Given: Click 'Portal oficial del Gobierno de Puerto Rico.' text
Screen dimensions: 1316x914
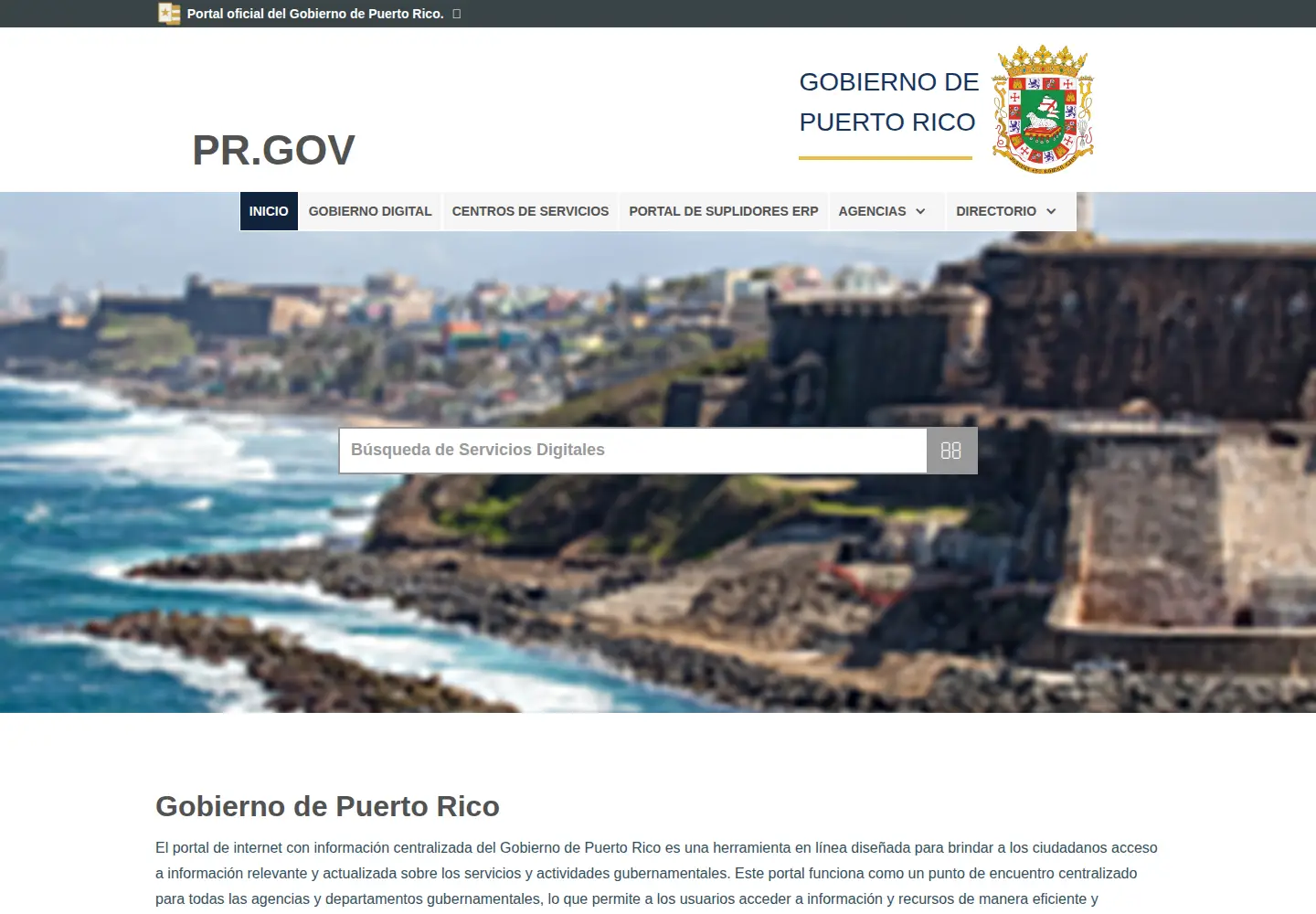Looking at the screenshot, I should pos(315,14).
